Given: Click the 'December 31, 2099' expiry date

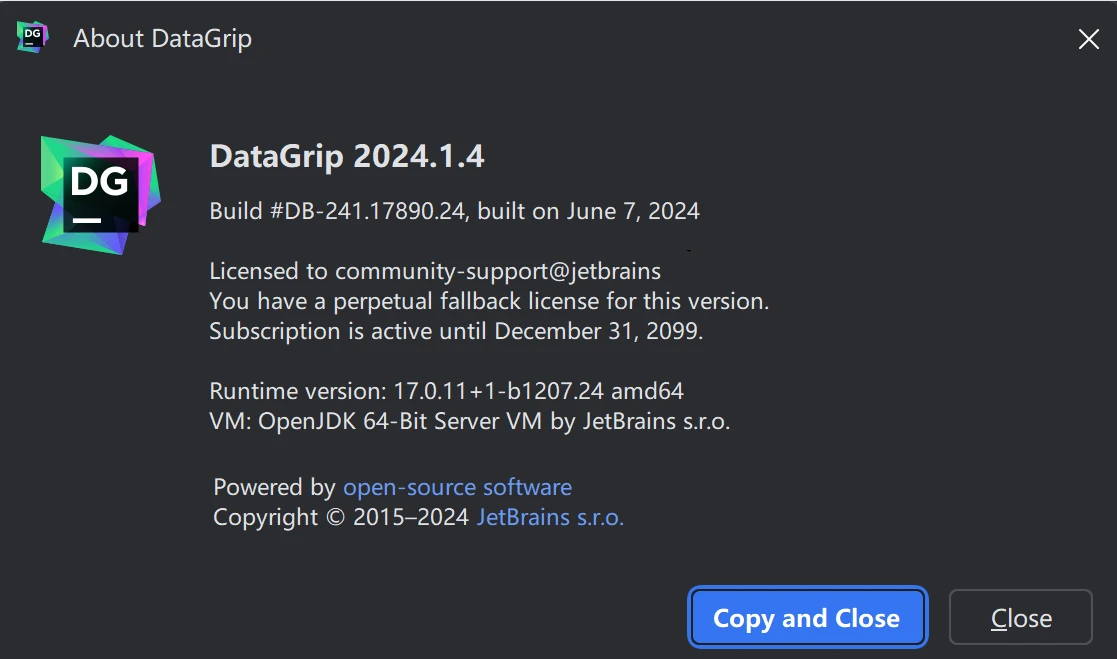Looking at the screenshot, I should [599, 331].
